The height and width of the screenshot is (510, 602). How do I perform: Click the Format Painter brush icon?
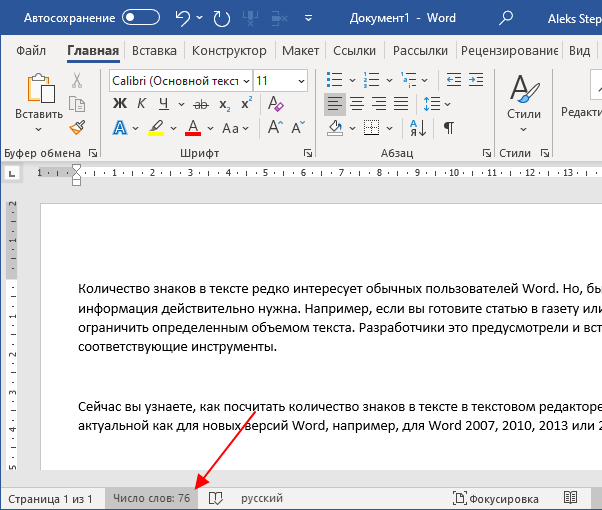pyautogui.click(x=77, y=128)
